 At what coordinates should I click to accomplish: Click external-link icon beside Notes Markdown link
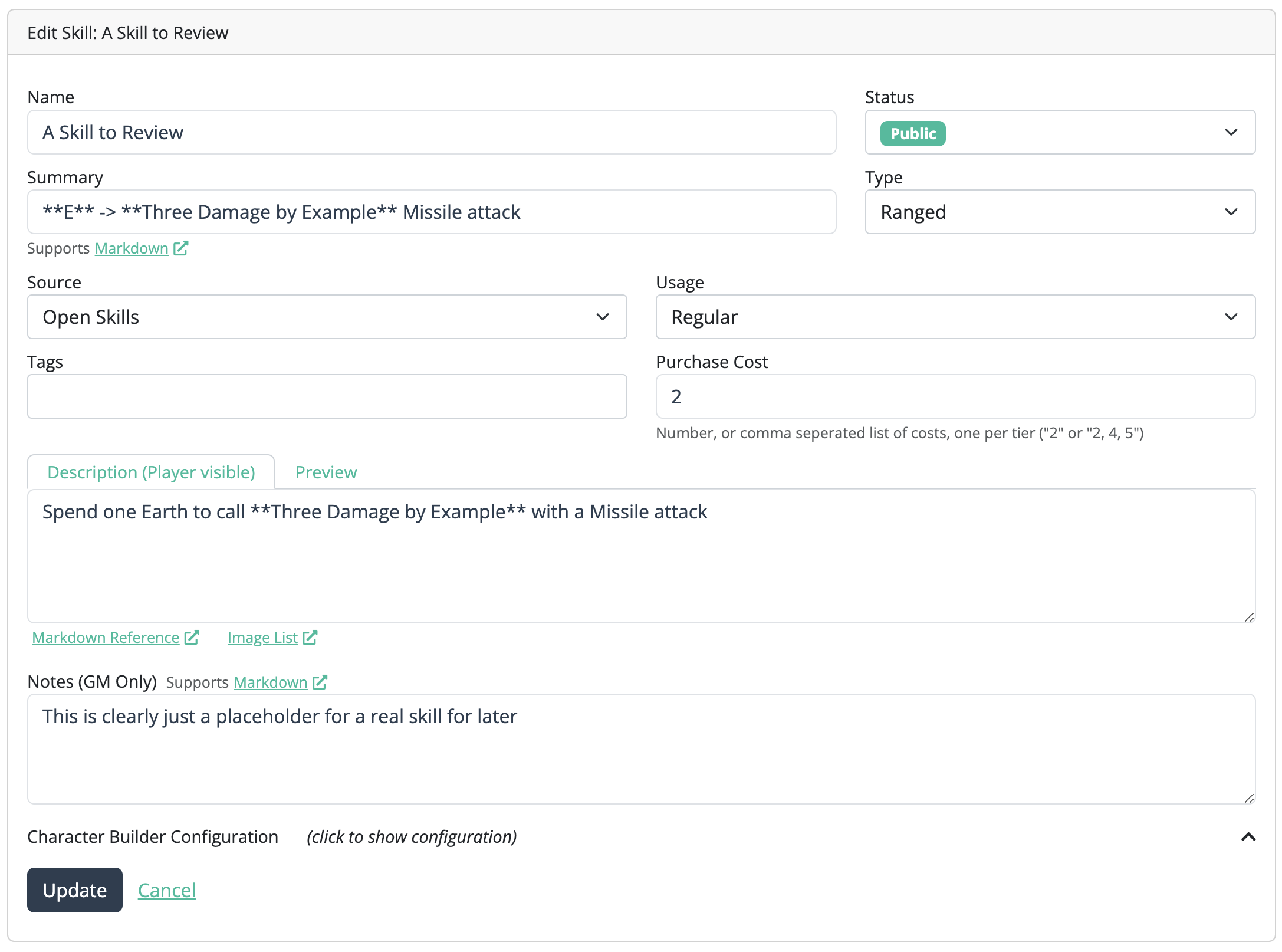320,682
